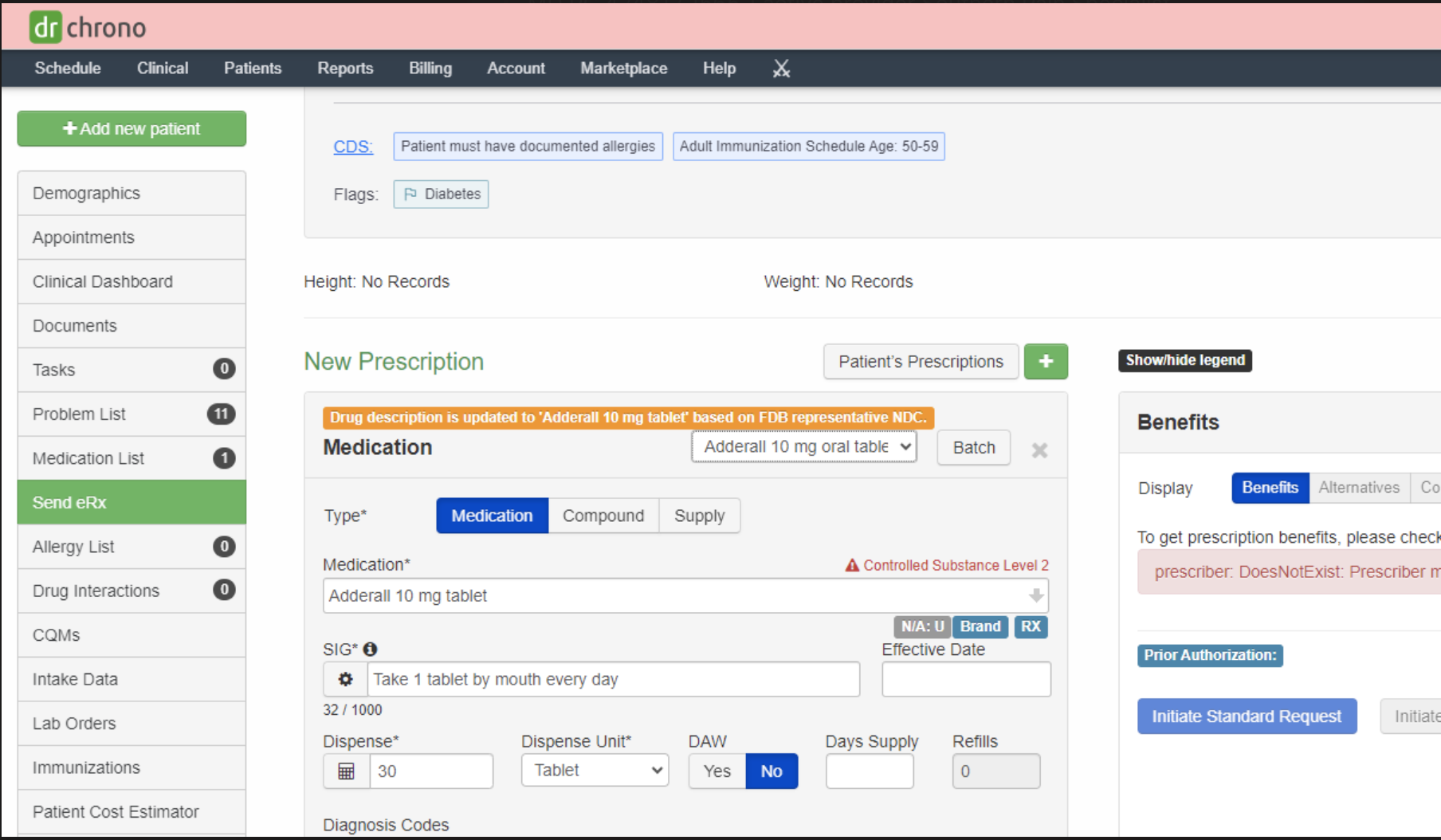Open Schedule menu
The image size is (1441, 840).
(x=68, y=69)
